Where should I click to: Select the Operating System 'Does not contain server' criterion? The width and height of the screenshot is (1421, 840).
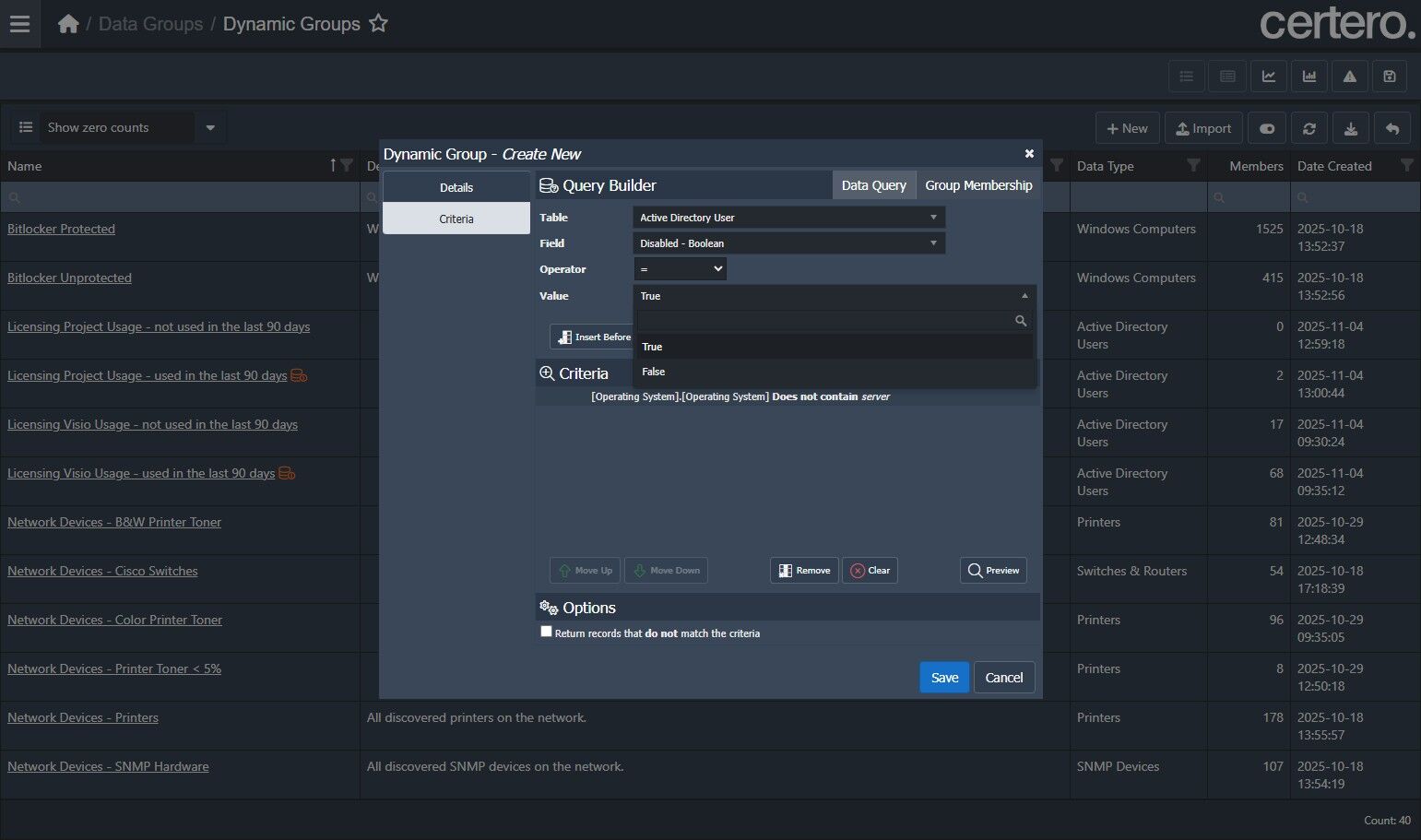pyautogui.click(x=740, y=396)
